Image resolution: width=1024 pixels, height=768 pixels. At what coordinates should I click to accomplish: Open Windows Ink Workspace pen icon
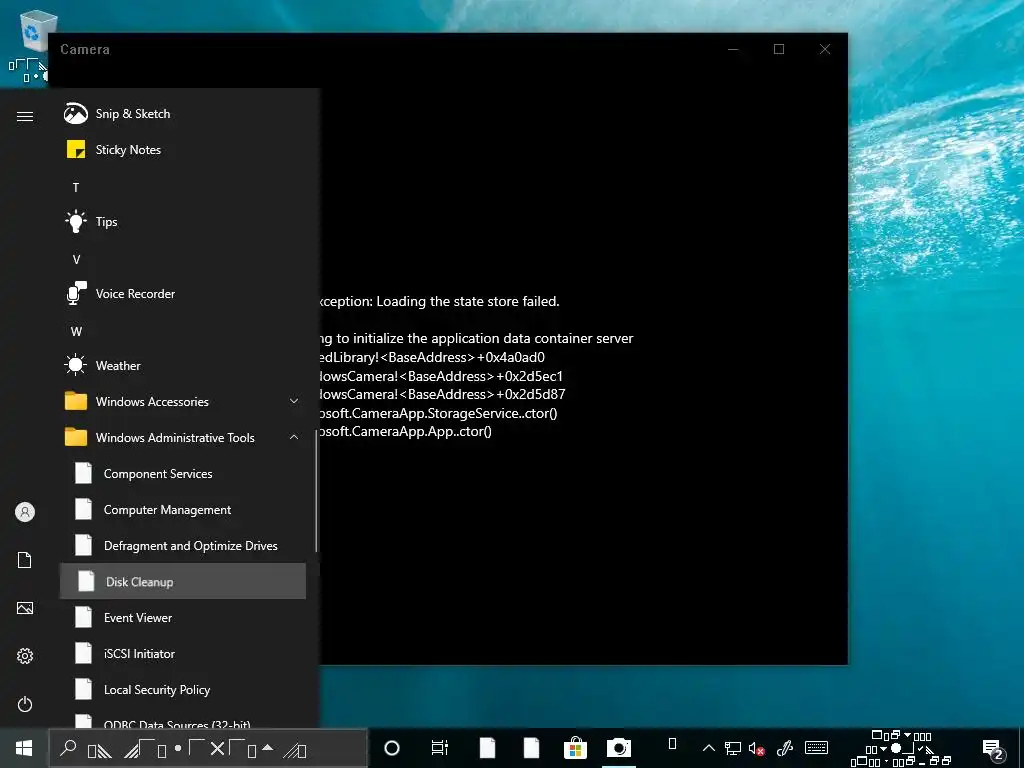[x=784, y=748]
